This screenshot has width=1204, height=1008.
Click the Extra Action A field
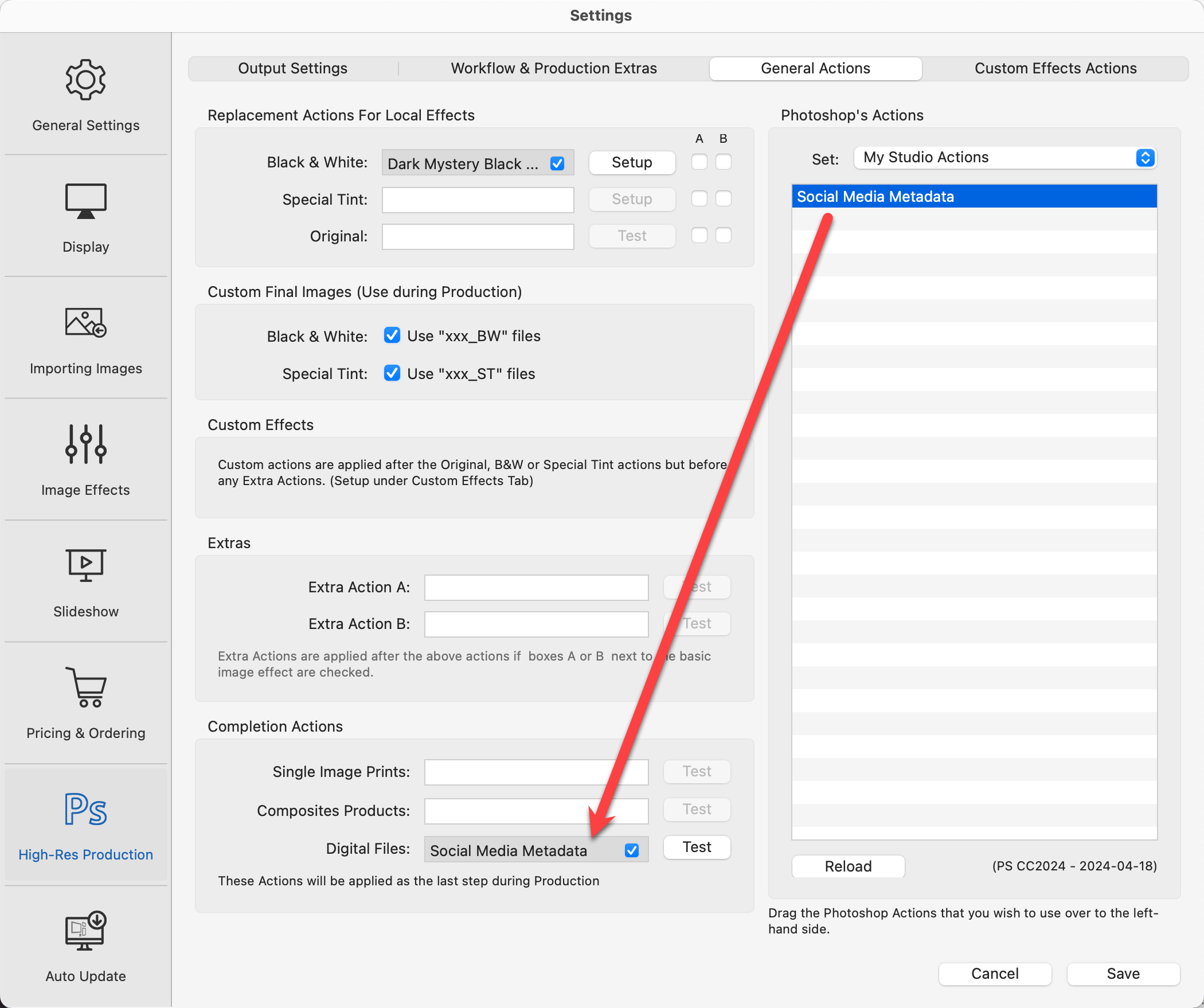[x=536, y=587]
